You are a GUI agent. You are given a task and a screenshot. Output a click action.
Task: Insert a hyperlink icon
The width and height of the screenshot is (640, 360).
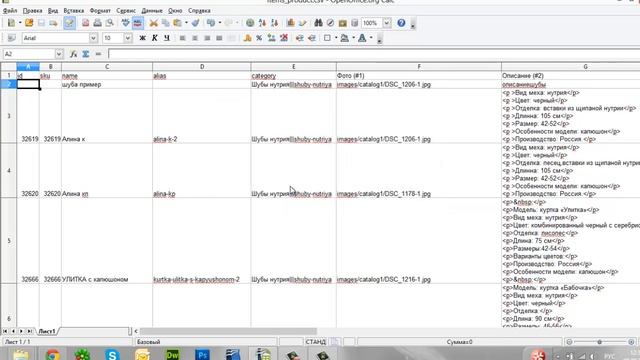point(250,23)
